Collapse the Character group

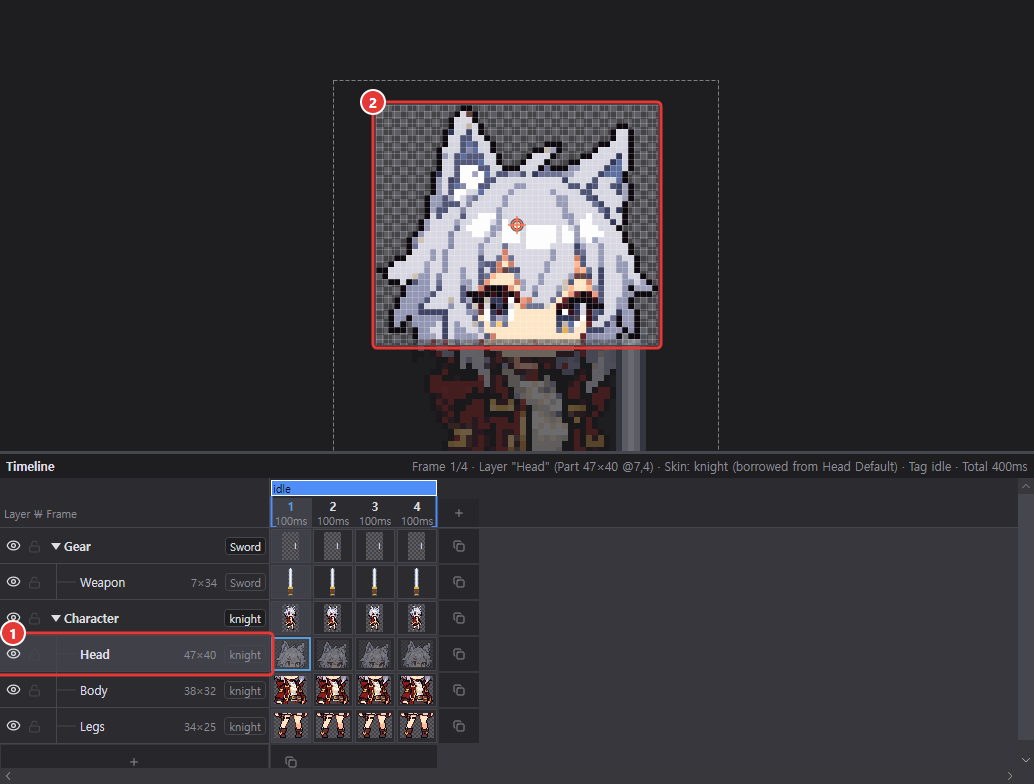tap(56, 618)
